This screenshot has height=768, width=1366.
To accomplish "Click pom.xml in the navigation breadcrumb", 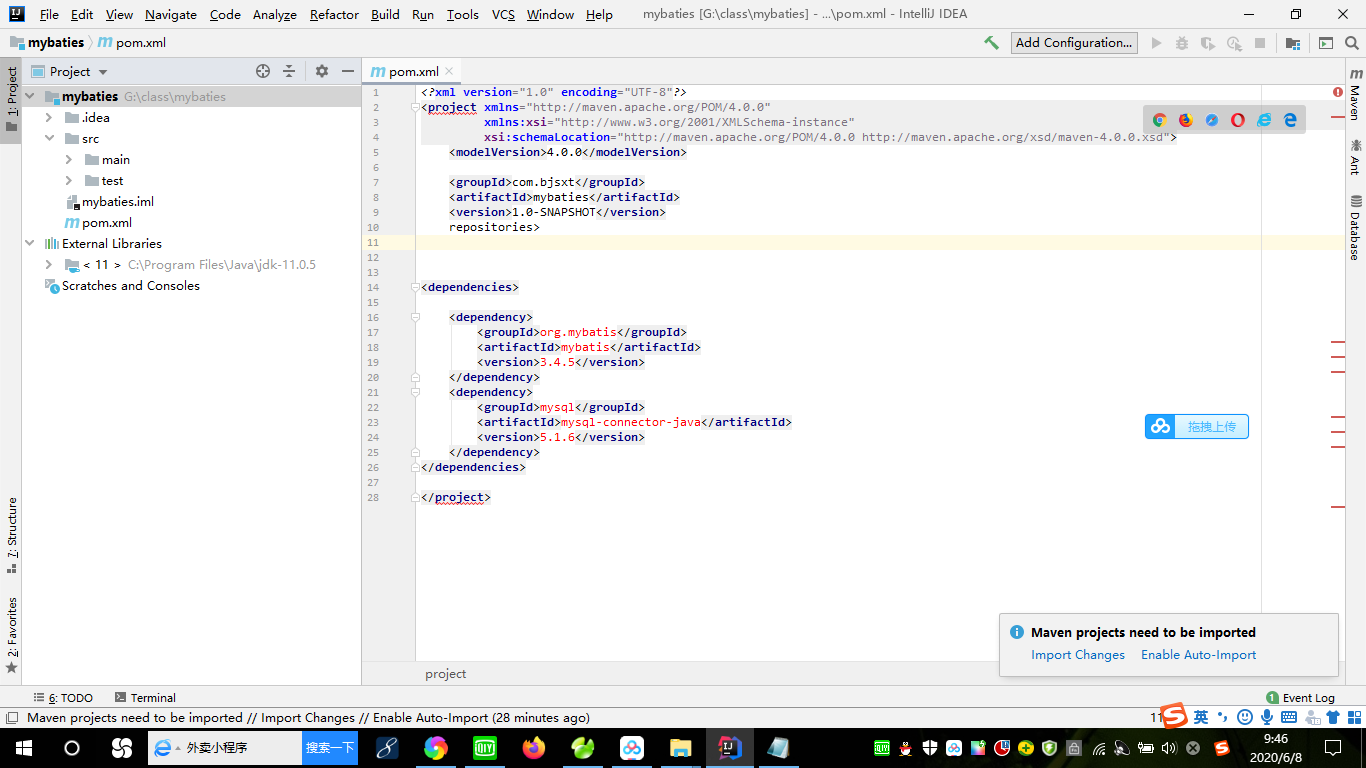I will [131, 43].
